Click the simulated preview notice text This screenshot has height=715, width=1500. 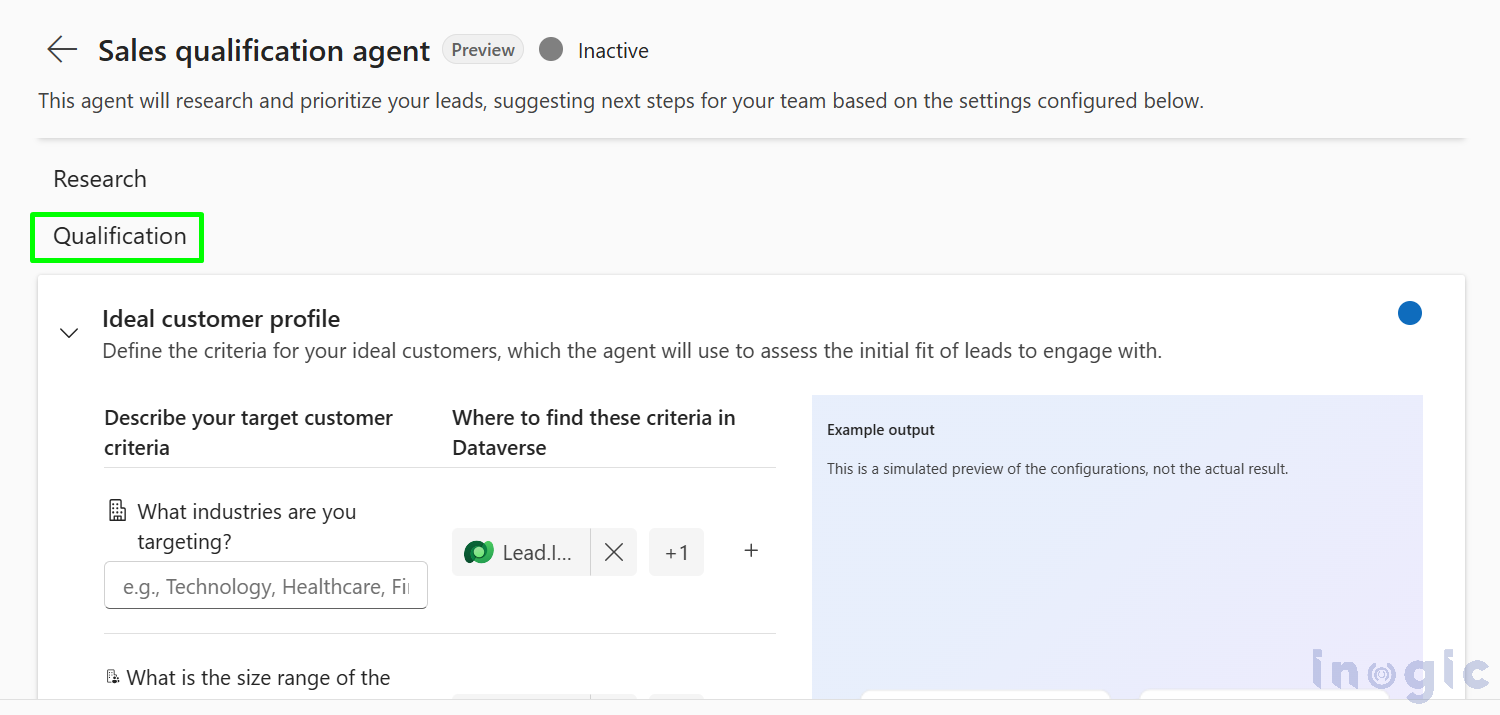[1057, 468]
